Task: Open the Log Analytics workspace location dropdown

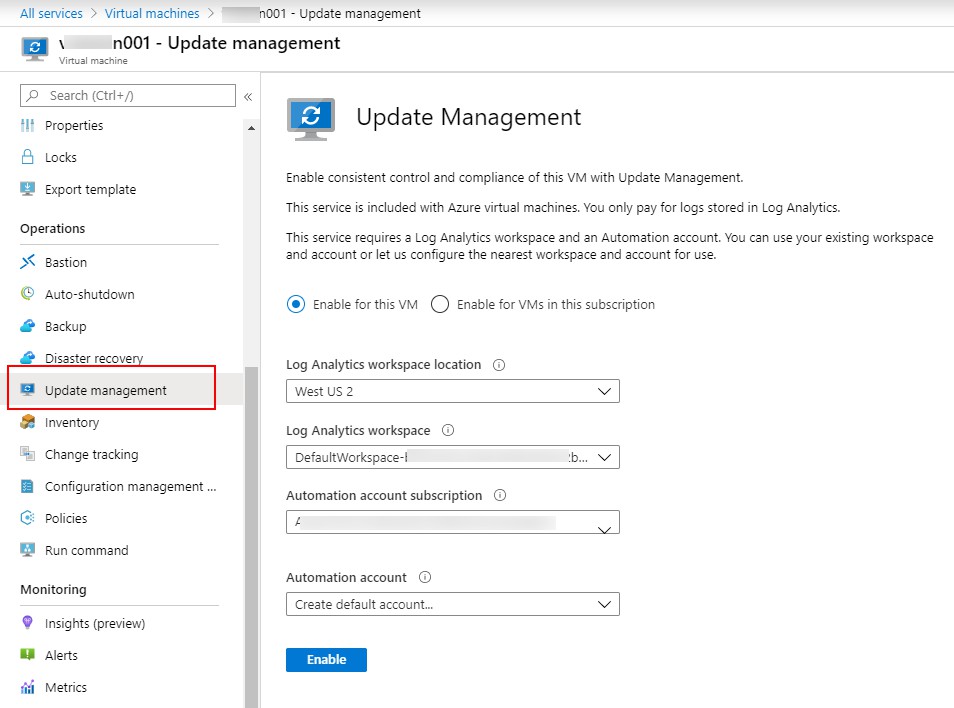Action: point(453,391)
